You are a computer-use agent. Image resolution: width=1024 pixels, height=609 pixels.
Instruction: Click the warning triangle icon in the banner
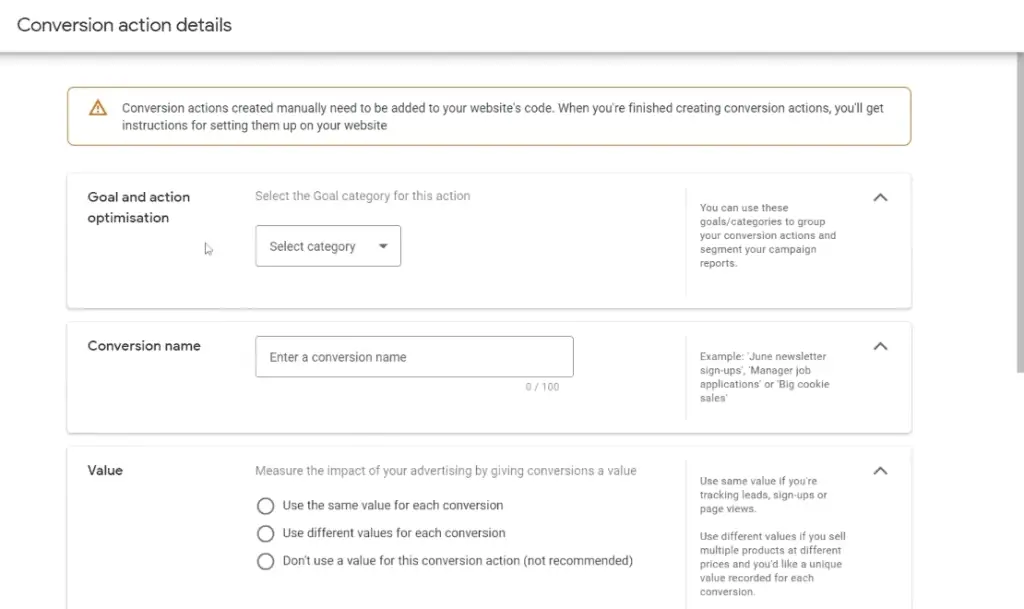click(x=97, y=107)
